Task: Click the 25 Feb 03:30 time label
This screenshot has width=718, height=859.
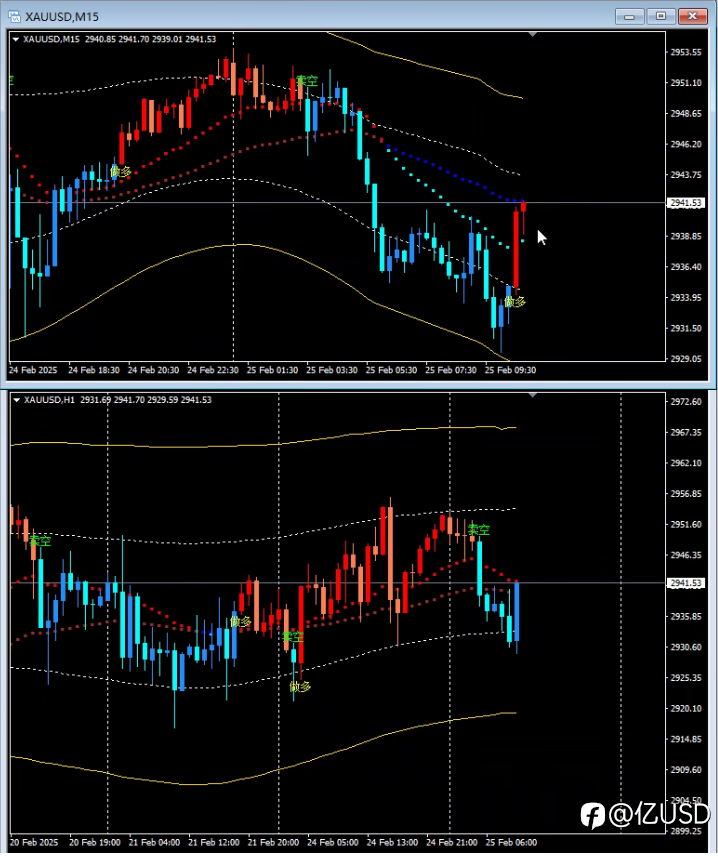Action: pyautogui.click(x=332, y=370)
